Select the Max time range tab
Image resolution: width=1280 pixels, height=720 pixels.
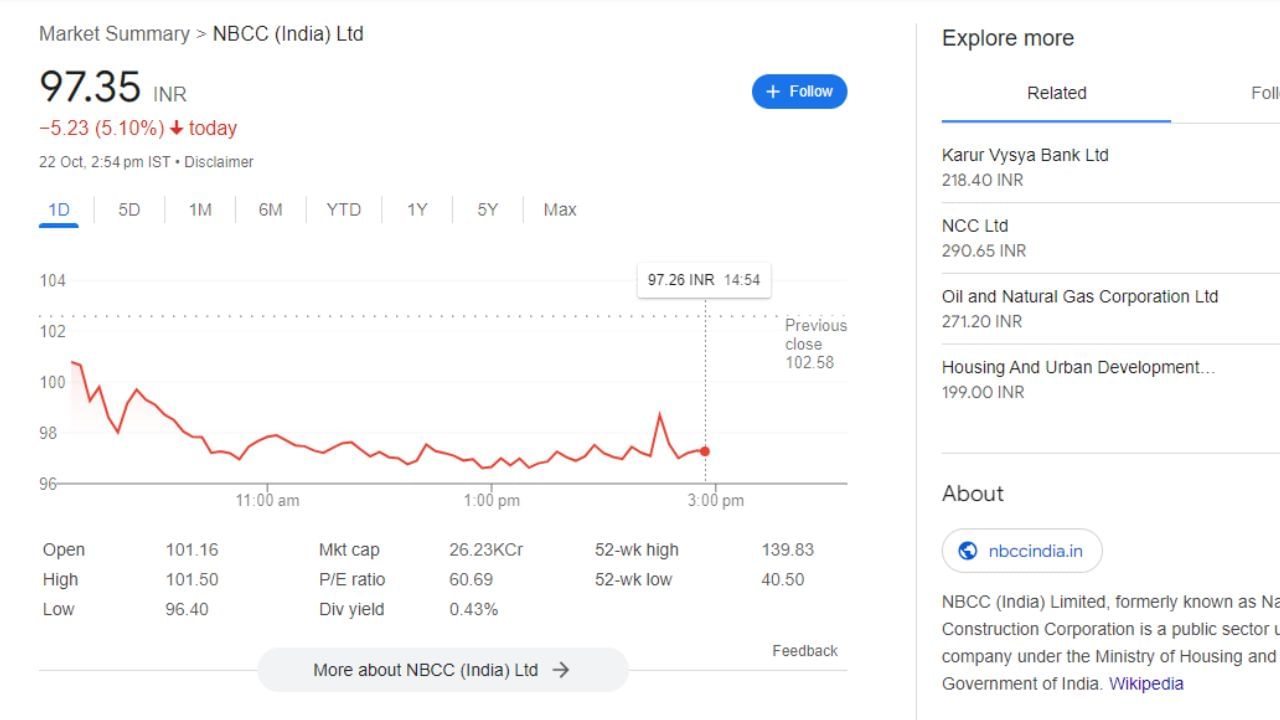[x=560, y=210]
